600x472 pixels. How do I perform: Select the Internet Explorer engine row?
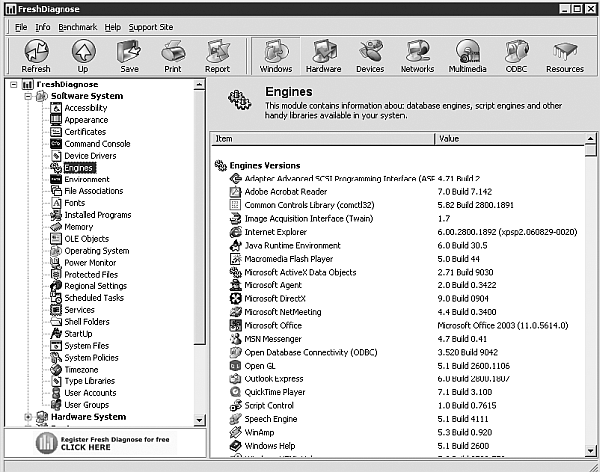point(273,231)
